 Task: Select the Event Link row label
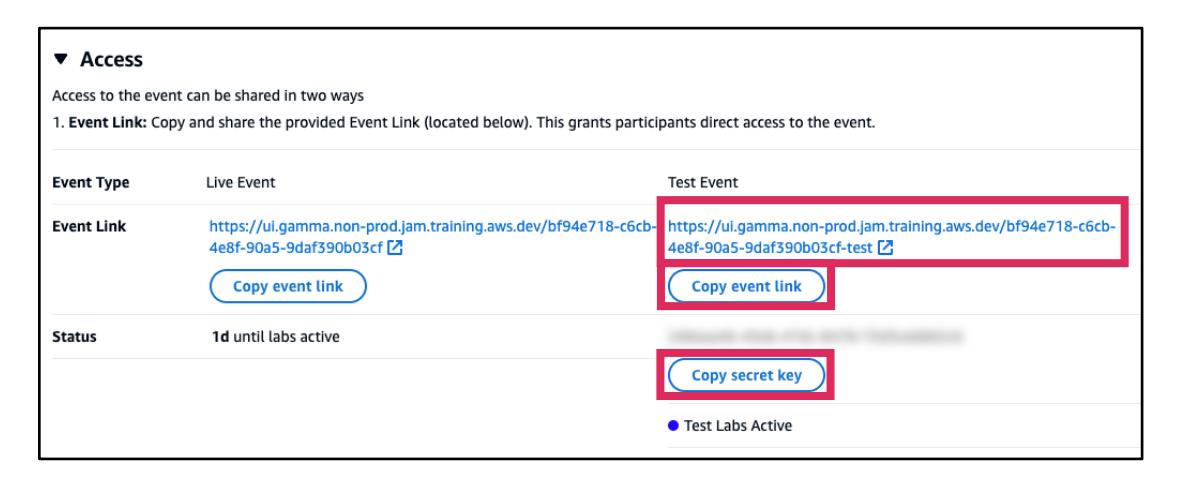click(89, 227)
